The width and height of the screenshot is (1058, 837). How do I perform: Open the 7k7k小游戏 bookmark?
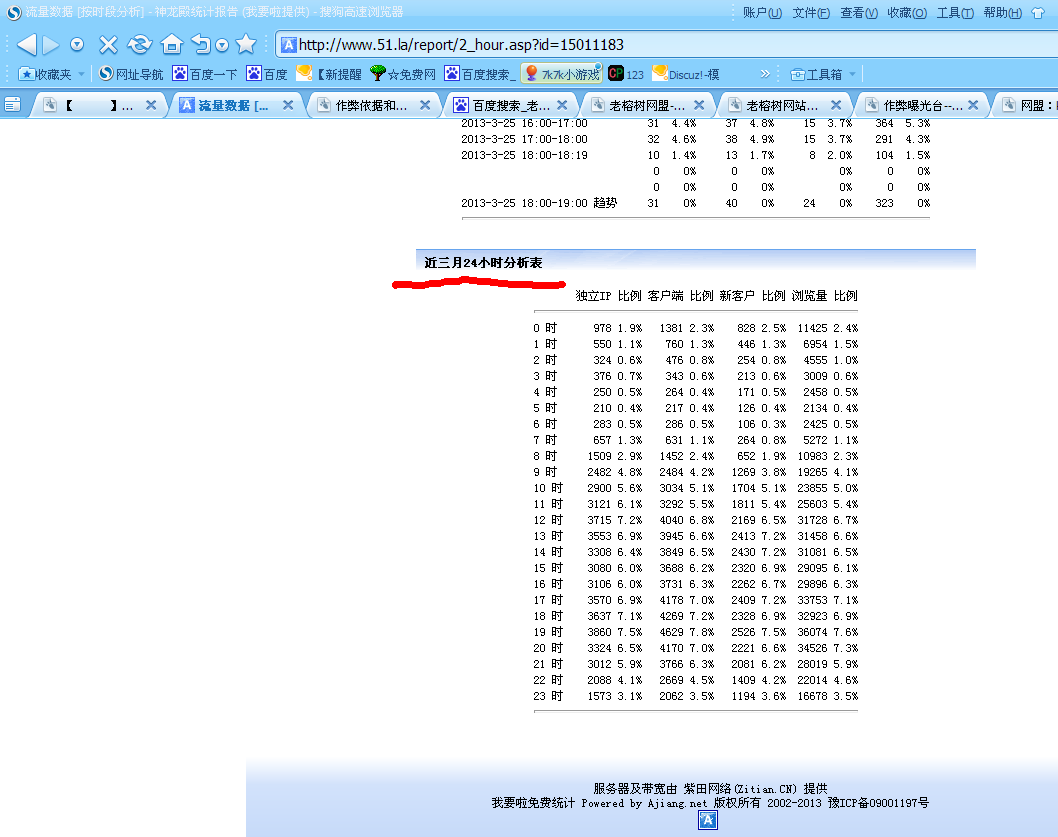tap(561, 74)
